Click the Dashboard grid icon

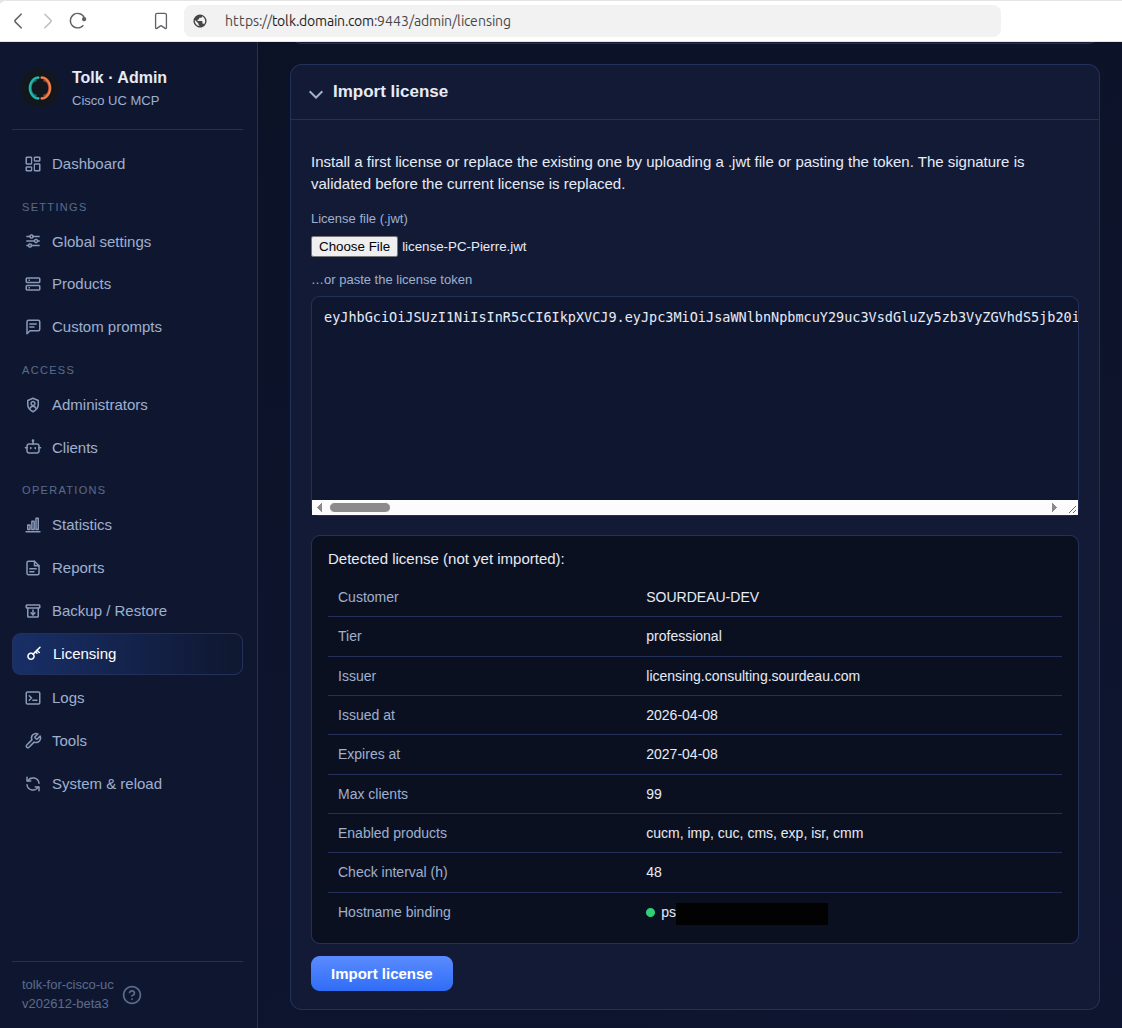(x=33, y=164)
